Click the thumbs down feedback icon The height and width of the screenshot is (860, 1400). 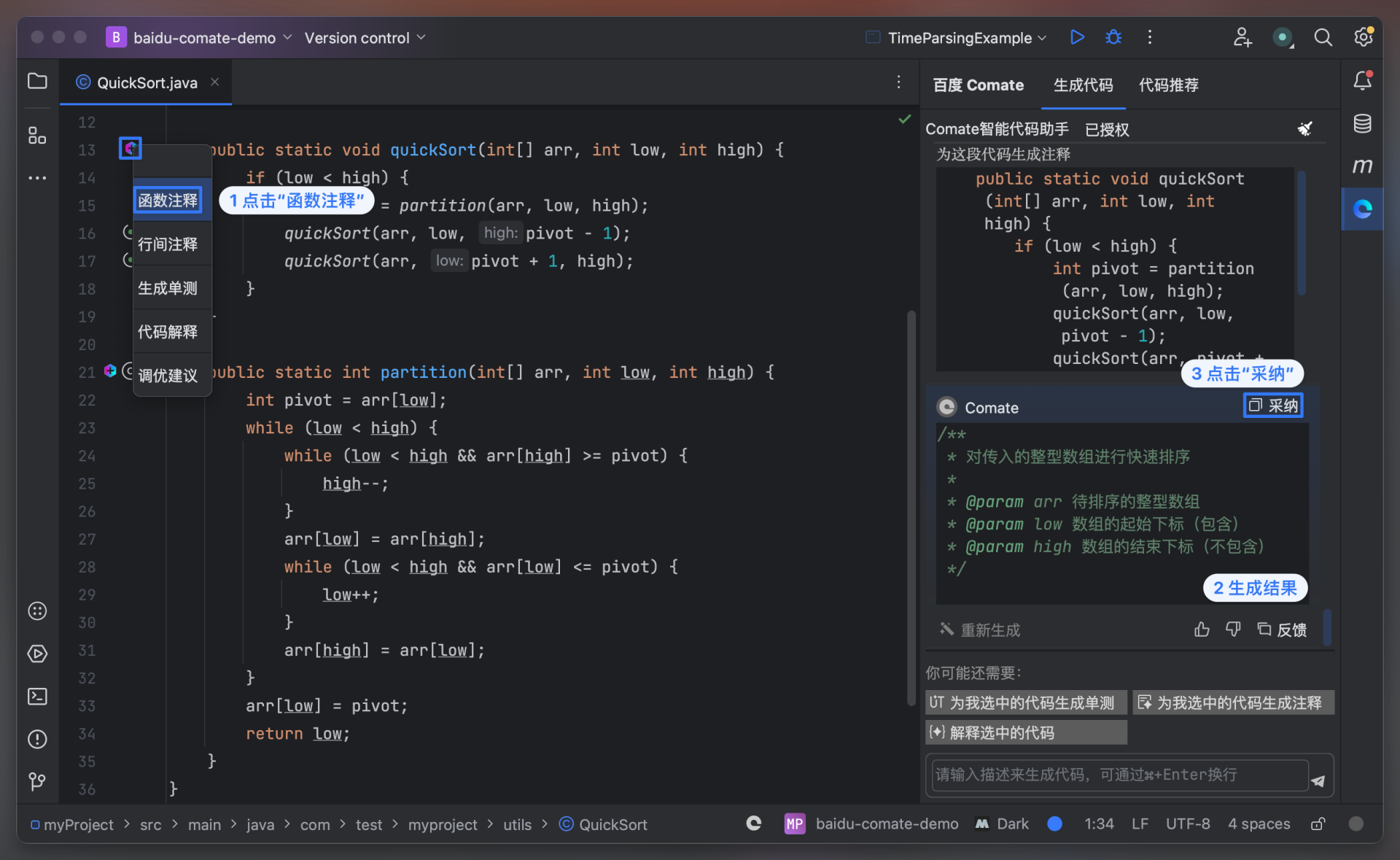1233,629
